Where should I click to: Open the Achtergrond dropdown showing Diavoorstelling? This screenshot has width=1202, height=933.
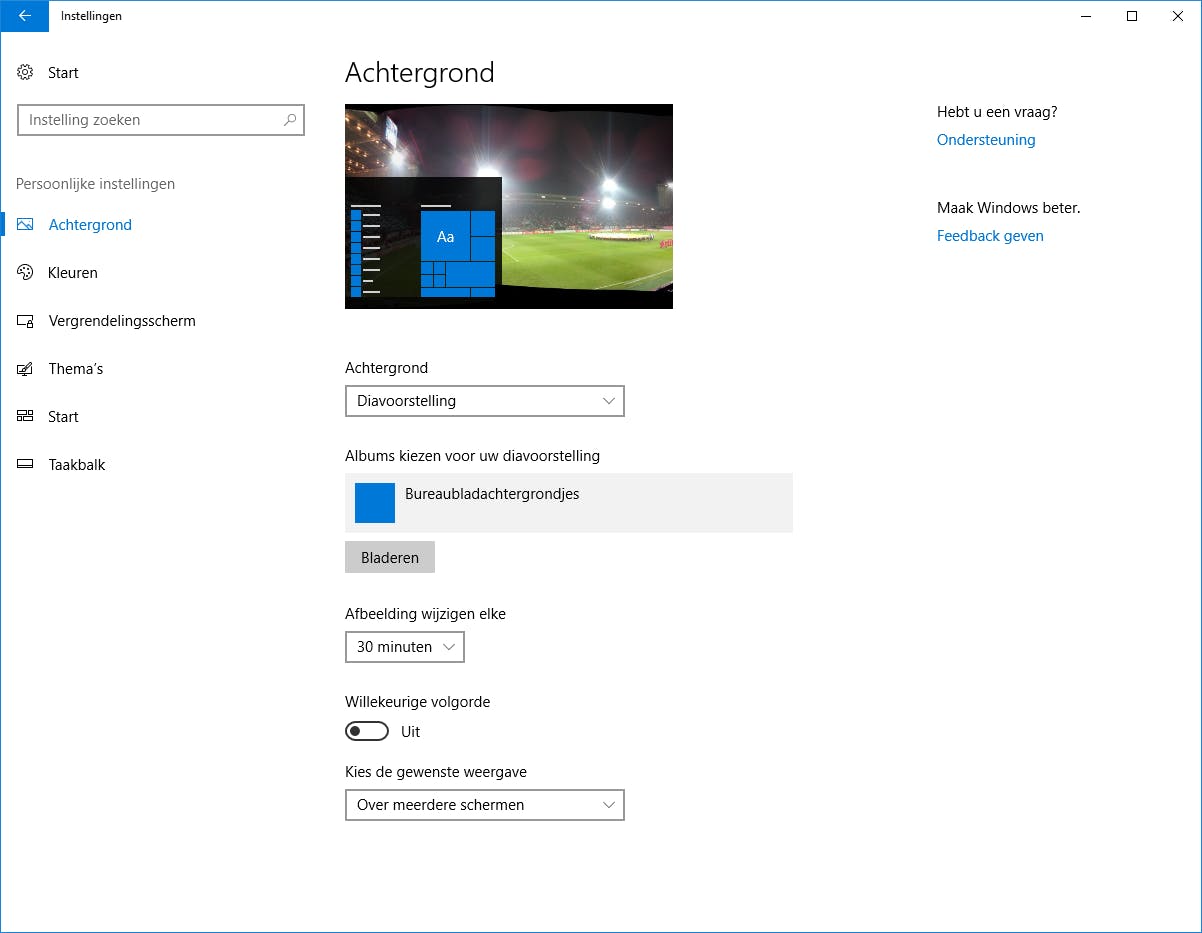(485, 401)
